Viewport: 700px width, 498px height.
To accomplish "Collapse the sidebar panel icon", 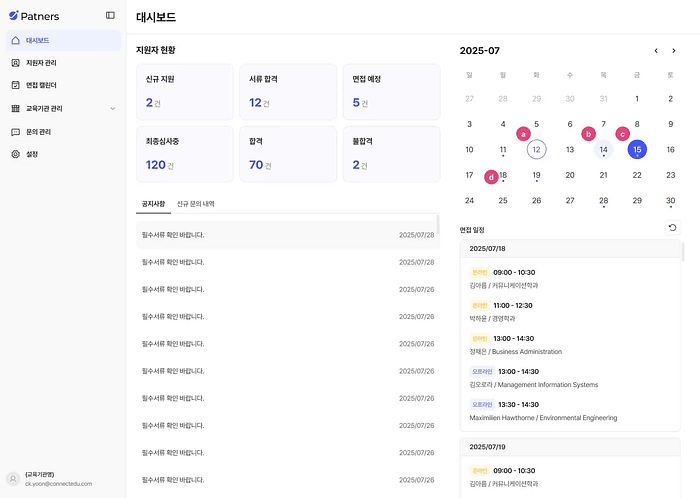I will [x=110, y=16].
